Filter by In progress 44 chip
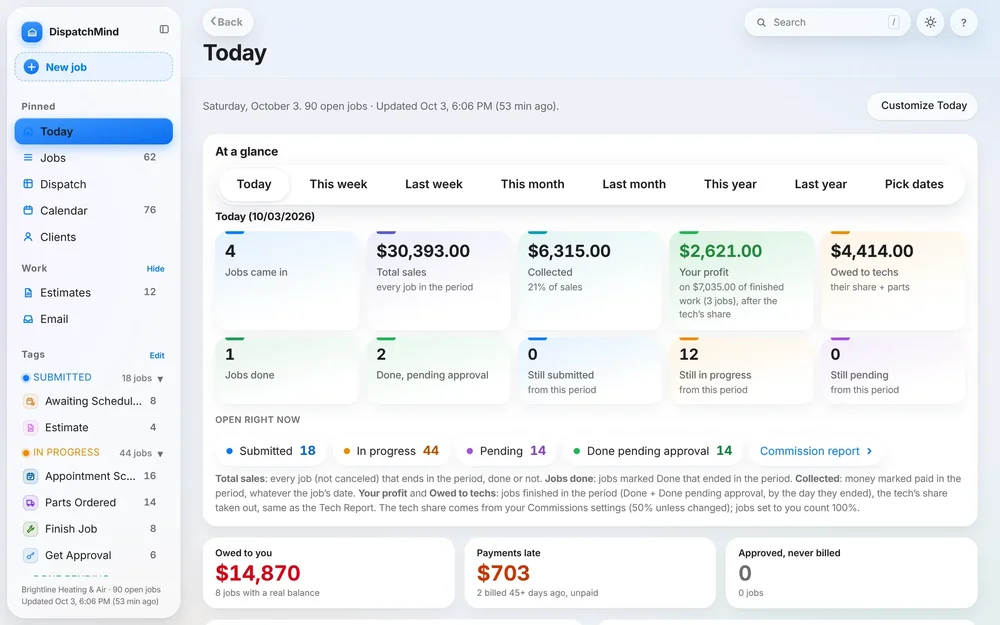 391,451
